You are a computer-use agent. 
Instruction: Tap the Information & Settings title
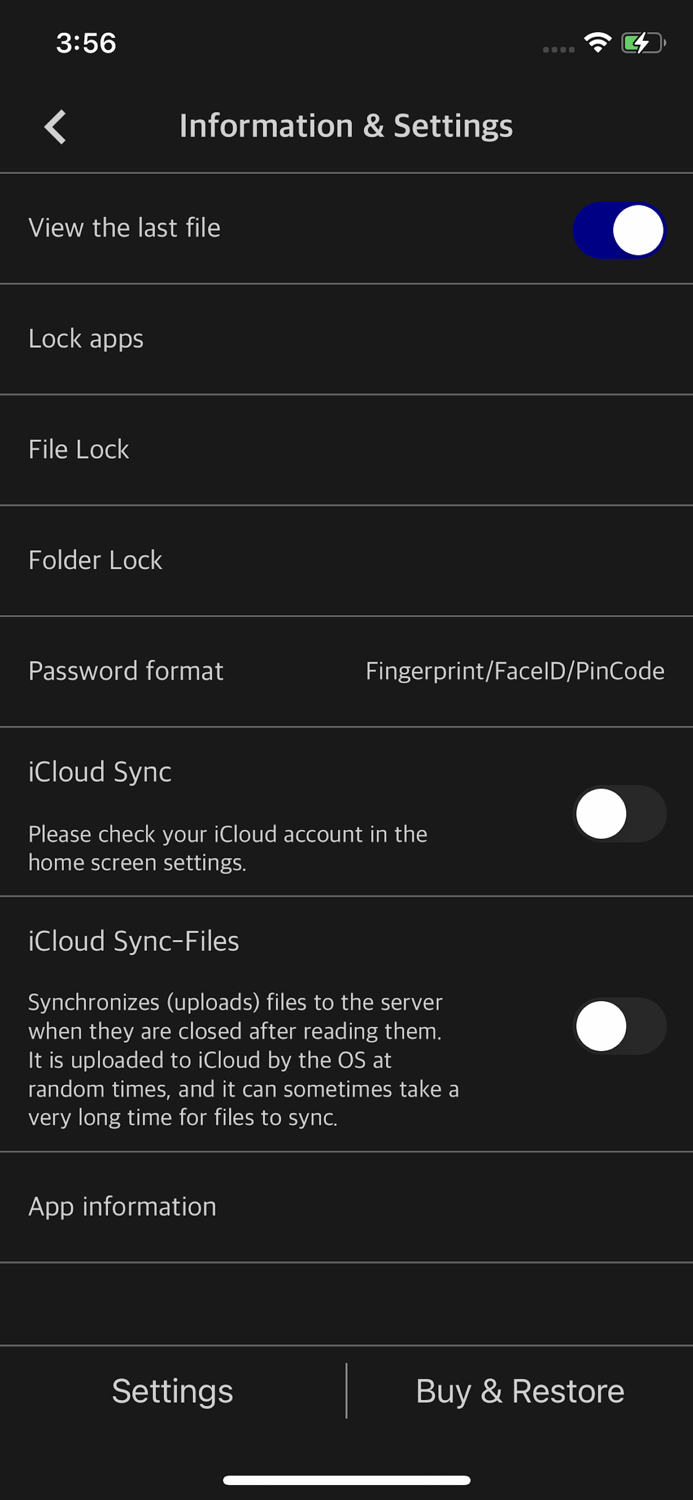[x=346, y=125]
